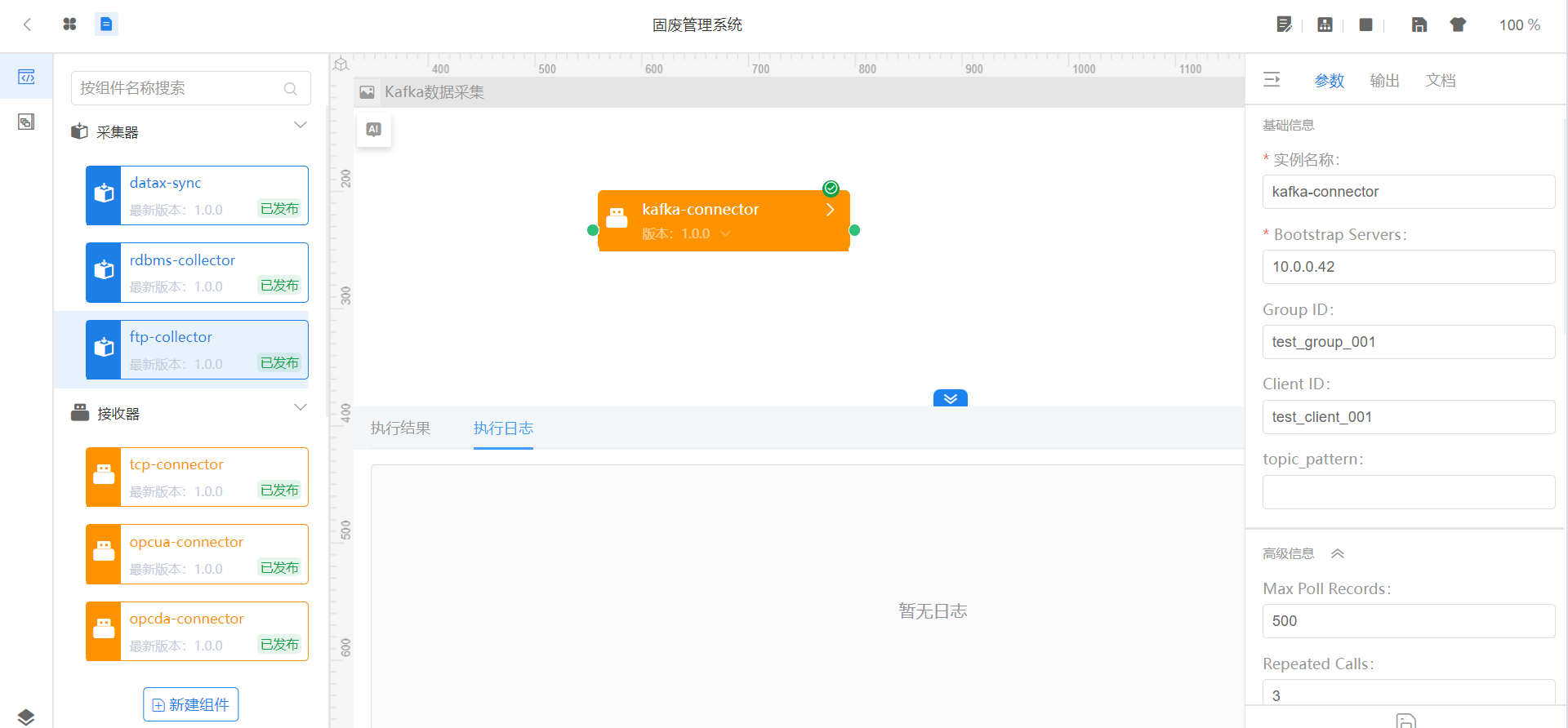Viewport: 1568px width, 728px height.
Task: Collapse the log panel with blue chevron
Action: [951, 398]
